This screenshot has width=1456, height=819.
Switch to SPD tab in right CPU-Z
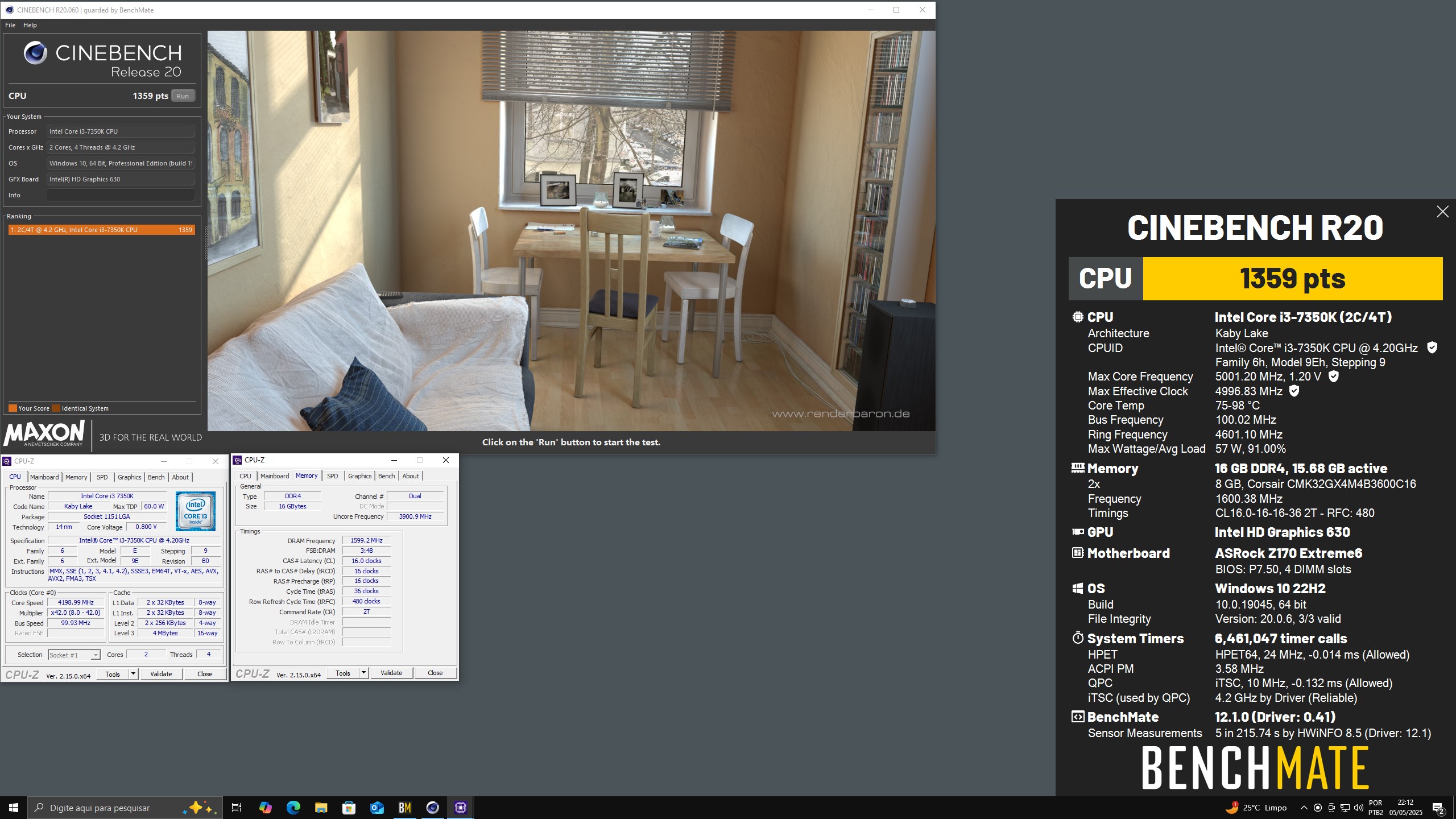click(x=333, y=476)
